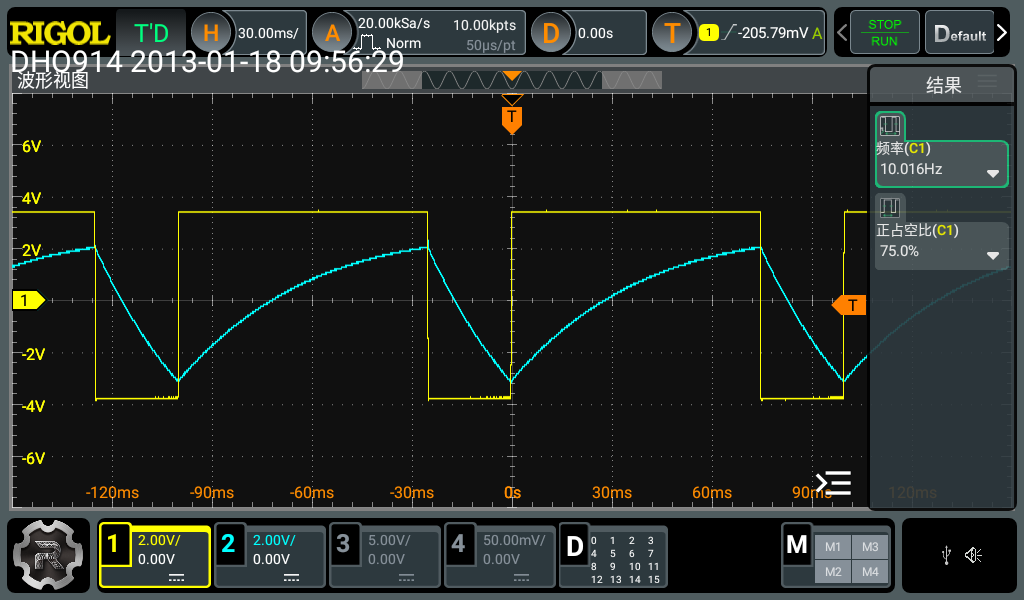
Task: Select the M4 math channel
Action: pyautogui.click(x=869, y=571)
